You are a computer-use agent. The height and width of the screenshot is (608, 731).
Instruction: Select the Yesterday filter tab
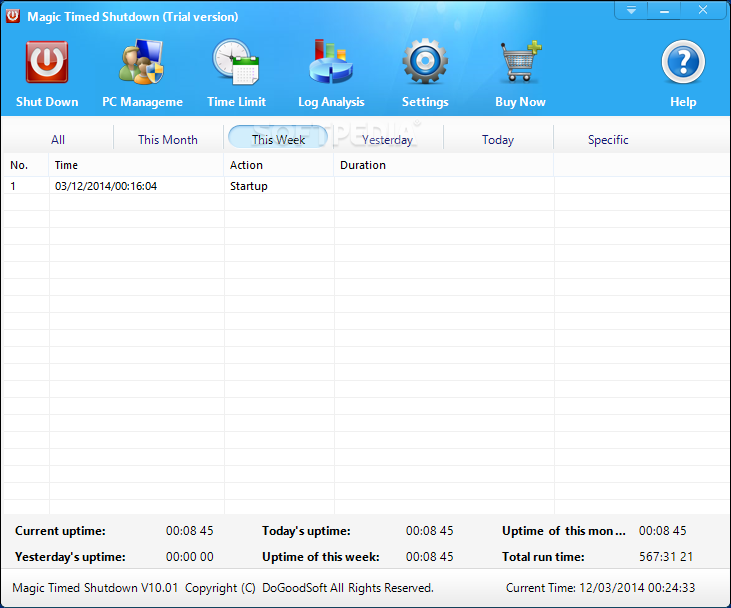point(388,139)
